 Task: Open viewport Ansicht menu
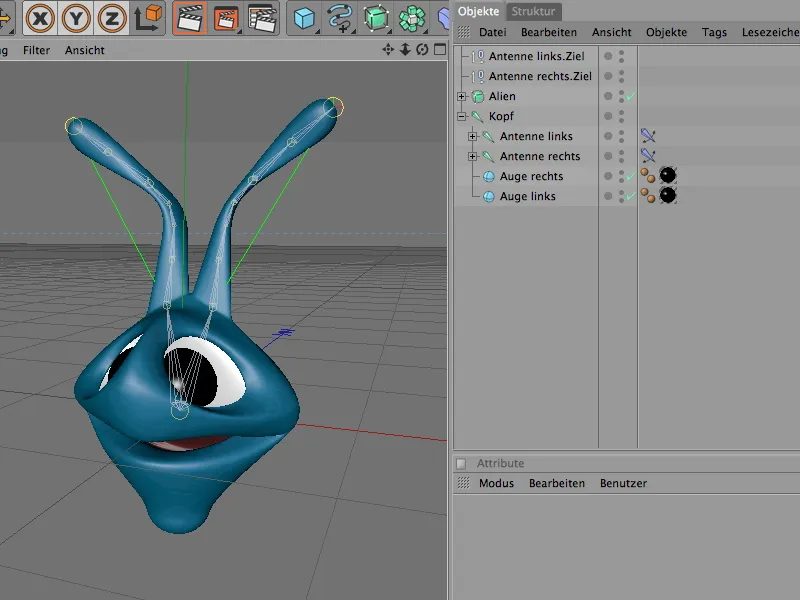[x=85, y=50]
